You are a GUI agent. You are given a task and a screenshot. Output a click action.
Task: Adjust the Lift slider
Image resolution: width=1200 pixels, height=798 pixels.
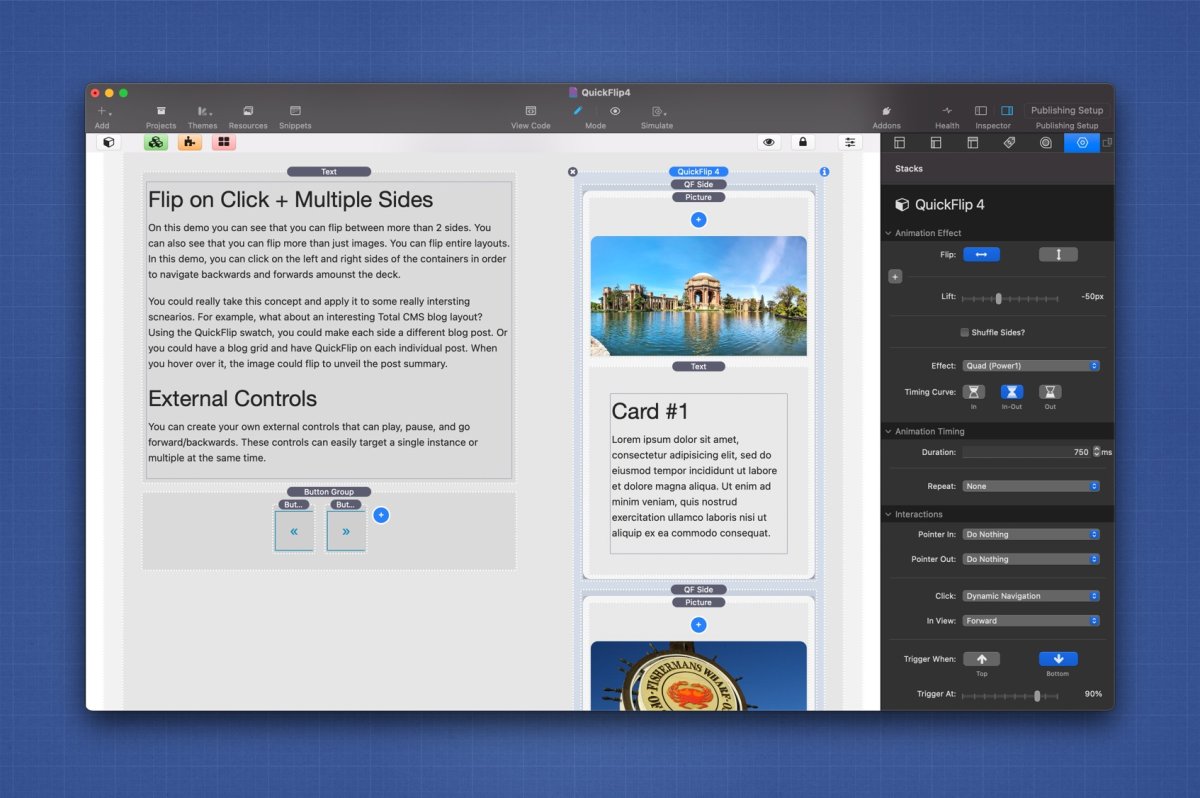998,298
